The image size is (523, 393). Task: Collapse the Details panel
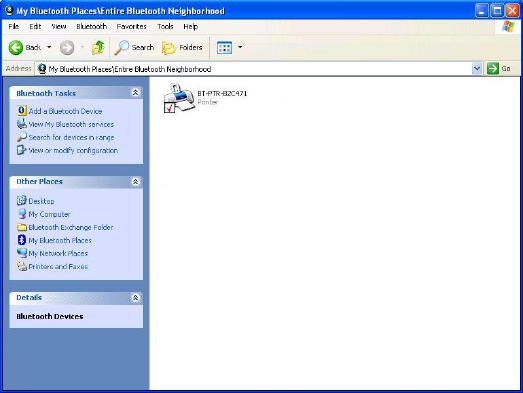pyautogui.click(x=135, y=298)
